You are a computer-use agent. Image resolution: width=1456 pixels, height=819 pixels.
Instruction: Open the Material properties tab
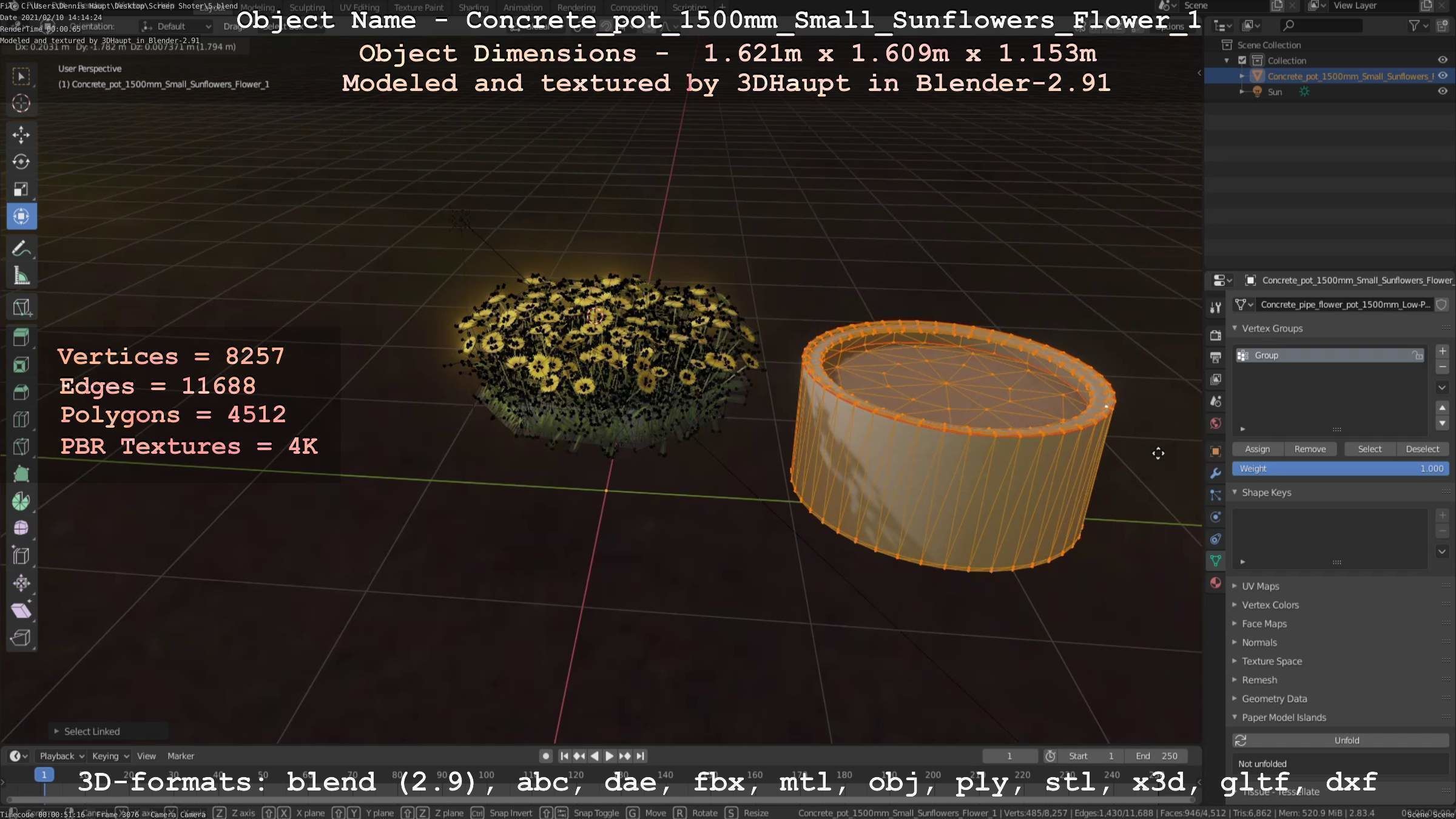tap(1215, 582)
